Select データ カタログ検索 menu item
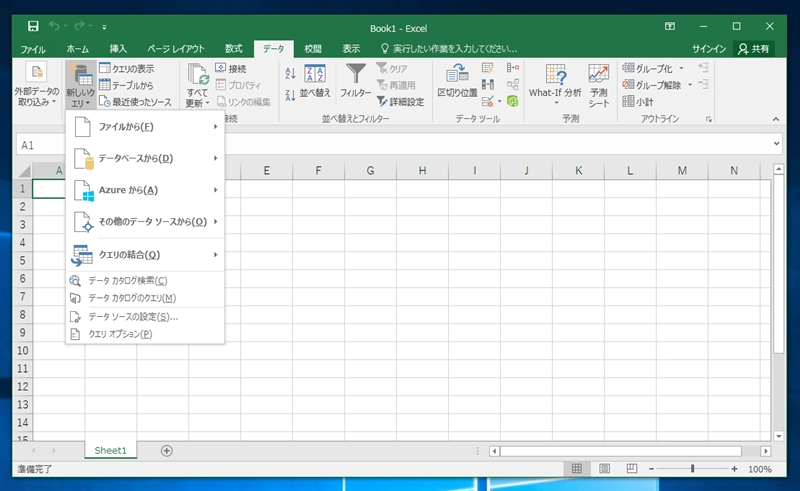This screenshot has width=800, height=491. click(145, 281)
